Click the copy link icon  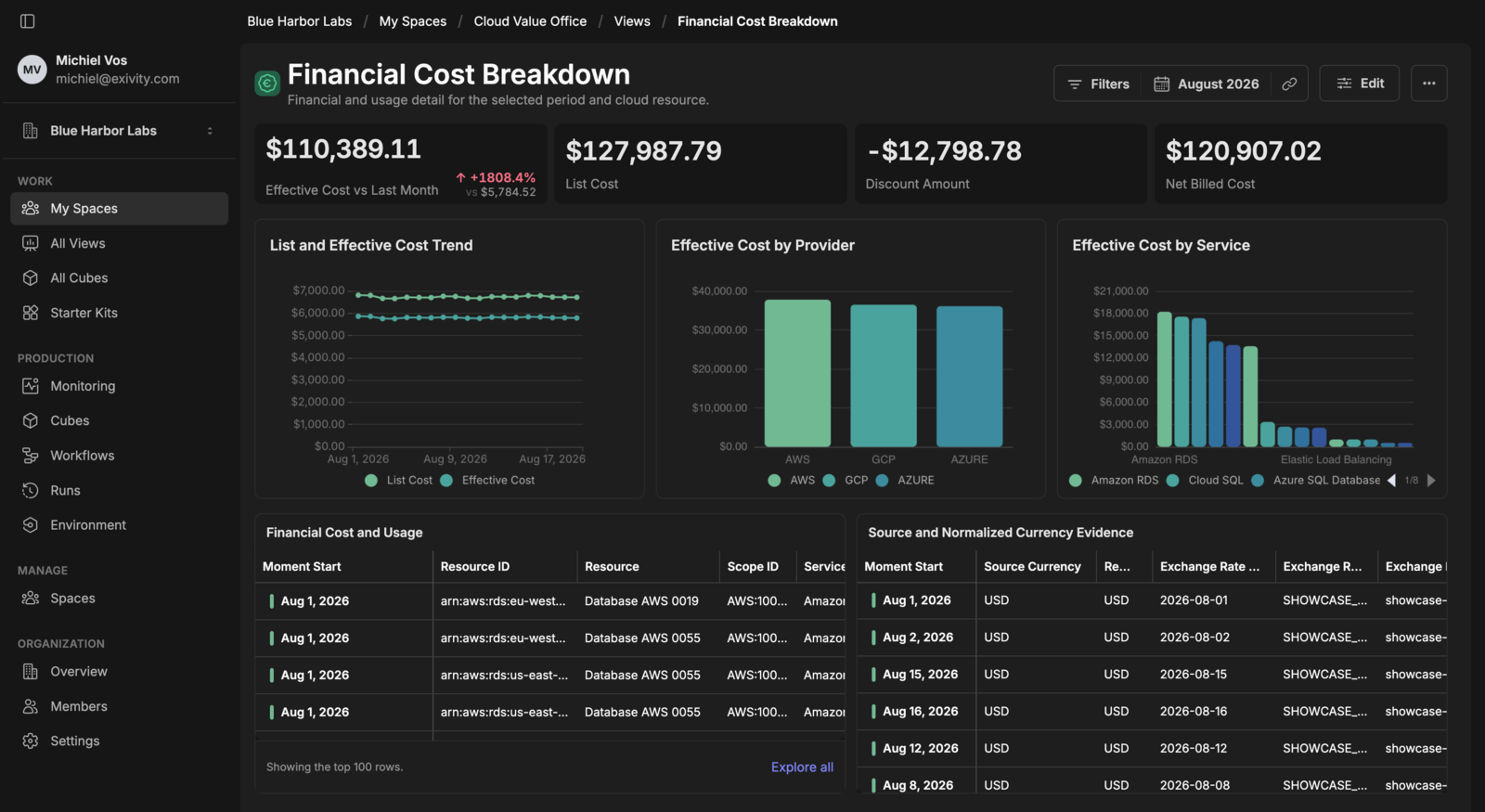coord(1289,84)
